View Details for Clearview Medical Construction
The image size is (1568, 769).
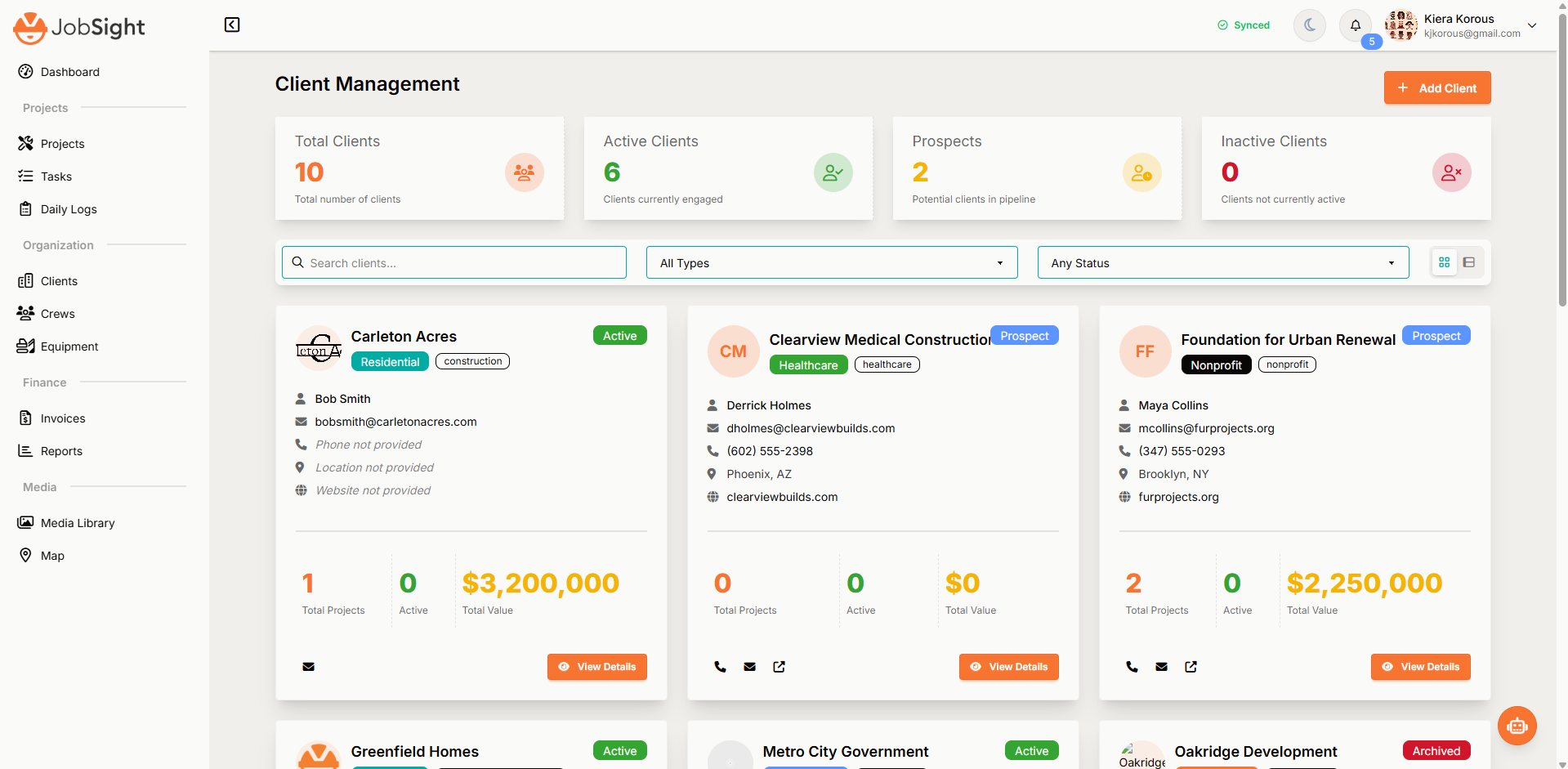pos(1009,667)
